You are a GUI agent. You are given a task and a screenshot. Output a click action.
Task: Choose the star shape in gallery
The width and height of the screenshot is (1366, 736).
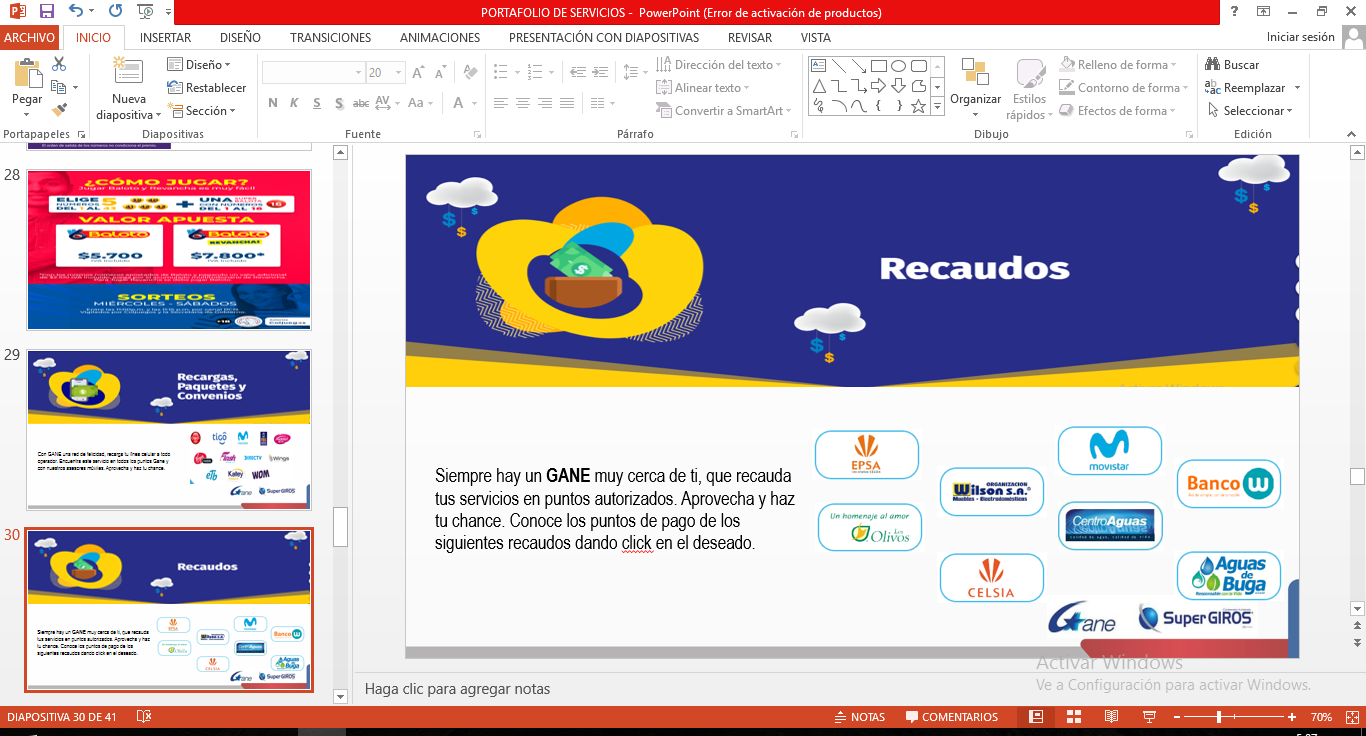tap(919, 106)
